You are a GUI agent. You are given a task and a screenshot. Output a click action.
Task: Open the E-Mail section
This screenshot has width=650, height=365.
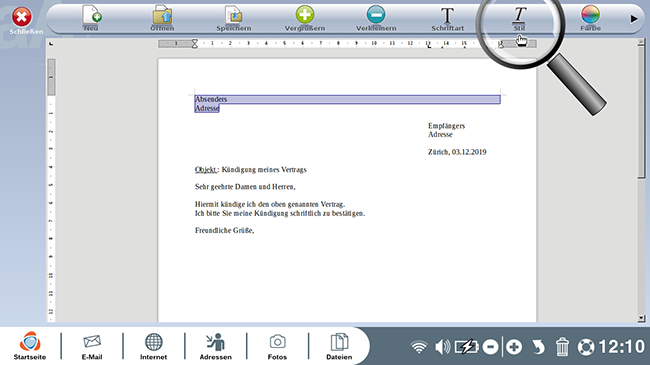[92, 345]
